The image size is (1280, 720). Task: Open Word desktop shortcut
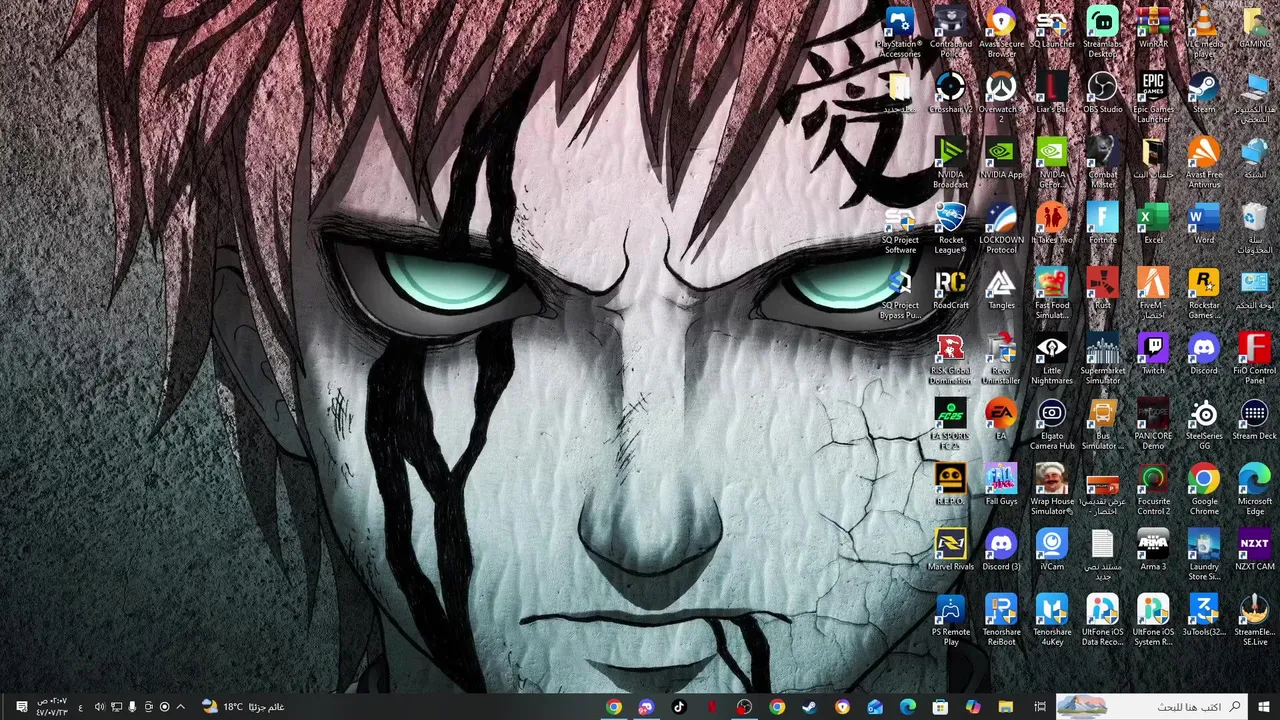1204,224
